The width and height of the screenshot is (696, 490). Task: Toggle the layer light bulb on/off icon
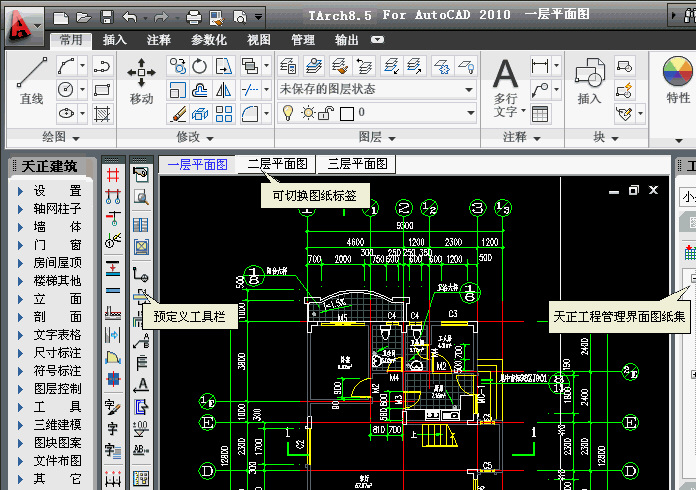pyautogui.click(x=287, y=113)
